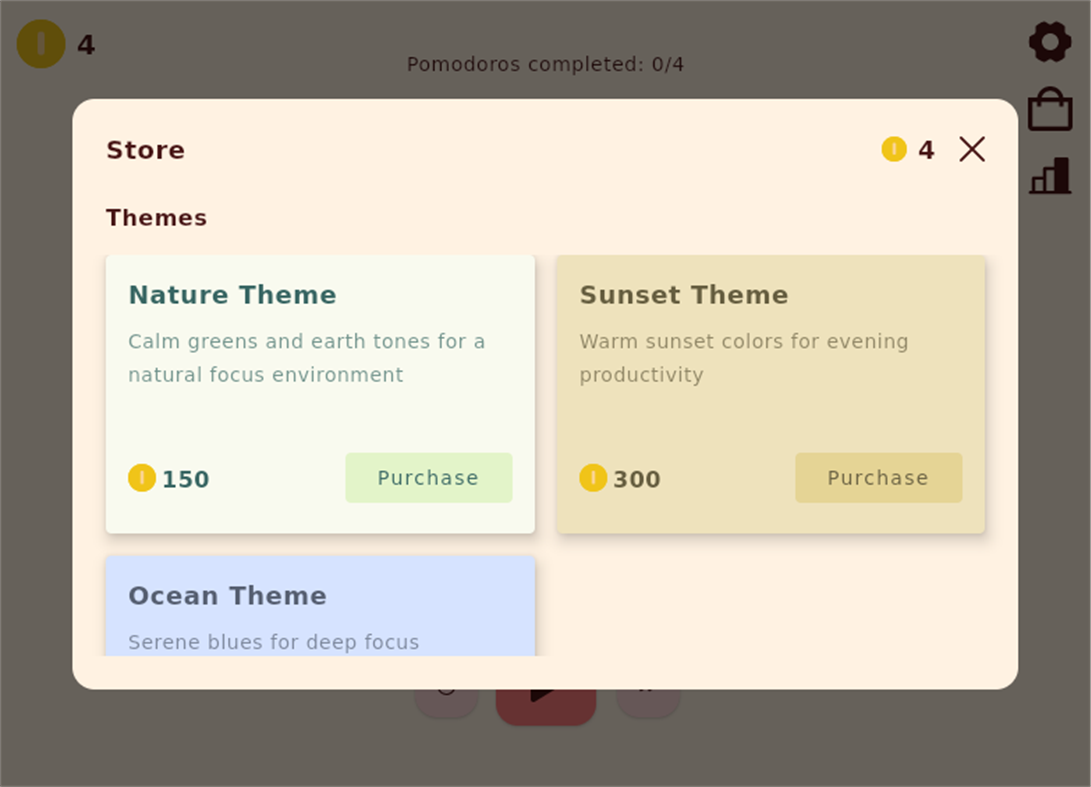Click the Pomodoros completed counter

pyautogui.click(x=545, y=63)
